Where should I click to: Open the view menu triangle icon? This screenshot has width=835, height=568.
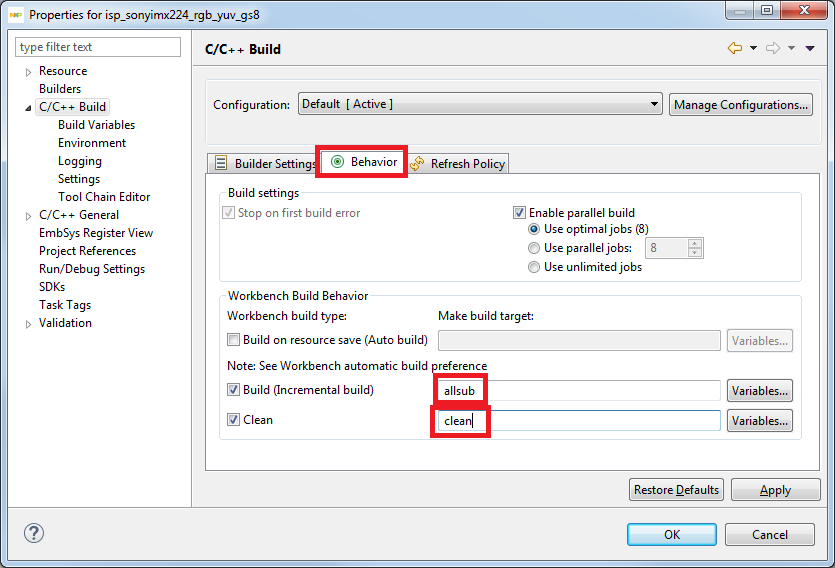809,49
